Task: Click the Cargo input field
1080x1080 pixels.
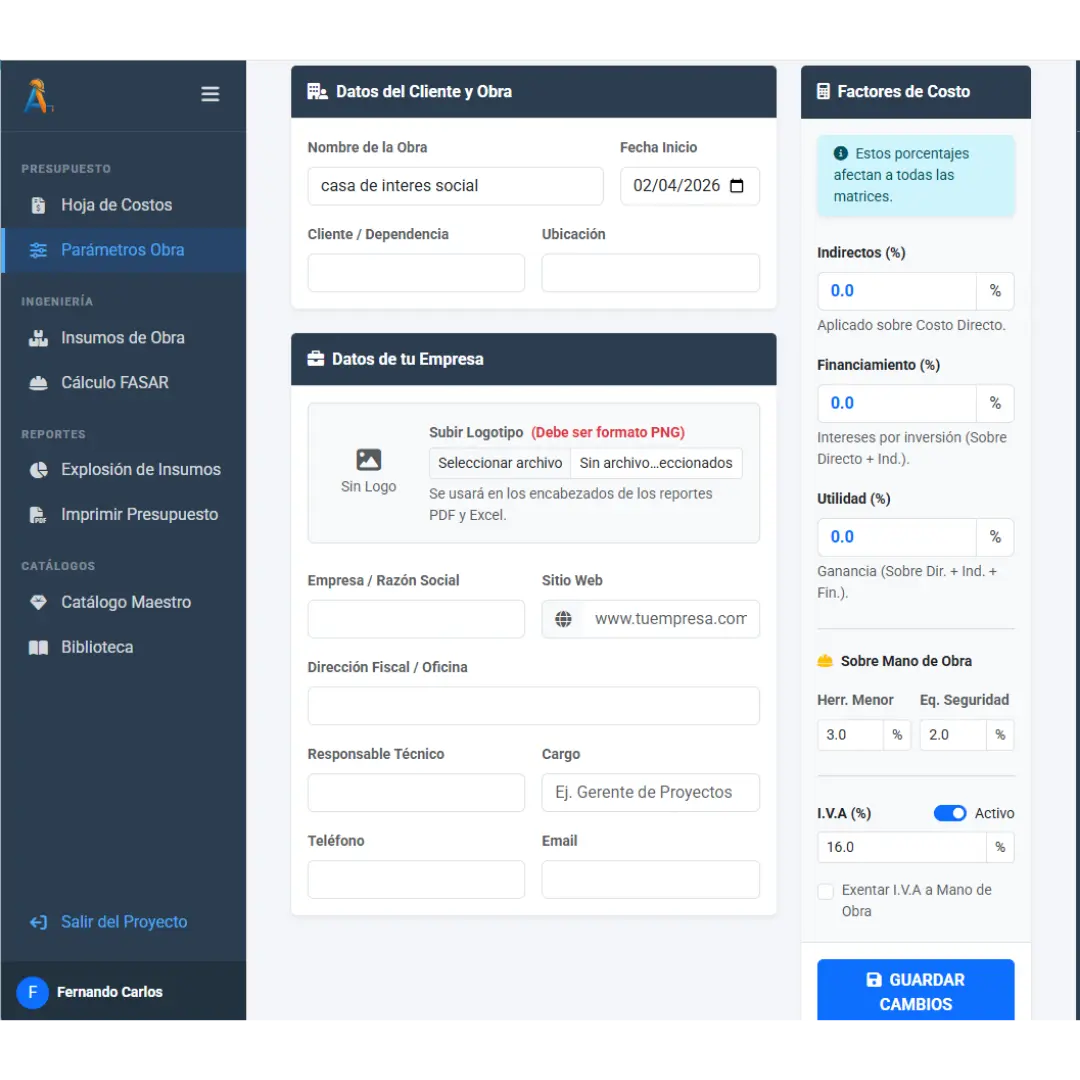Action: [x=650, y=793]
